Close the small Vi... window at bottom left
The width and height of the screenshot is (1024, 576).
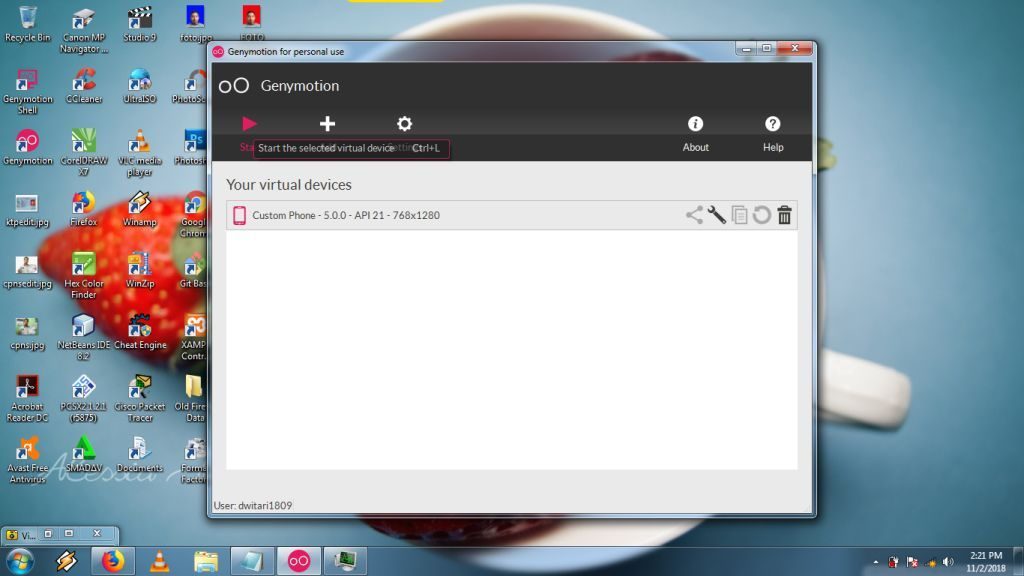(x=97, y=534)
